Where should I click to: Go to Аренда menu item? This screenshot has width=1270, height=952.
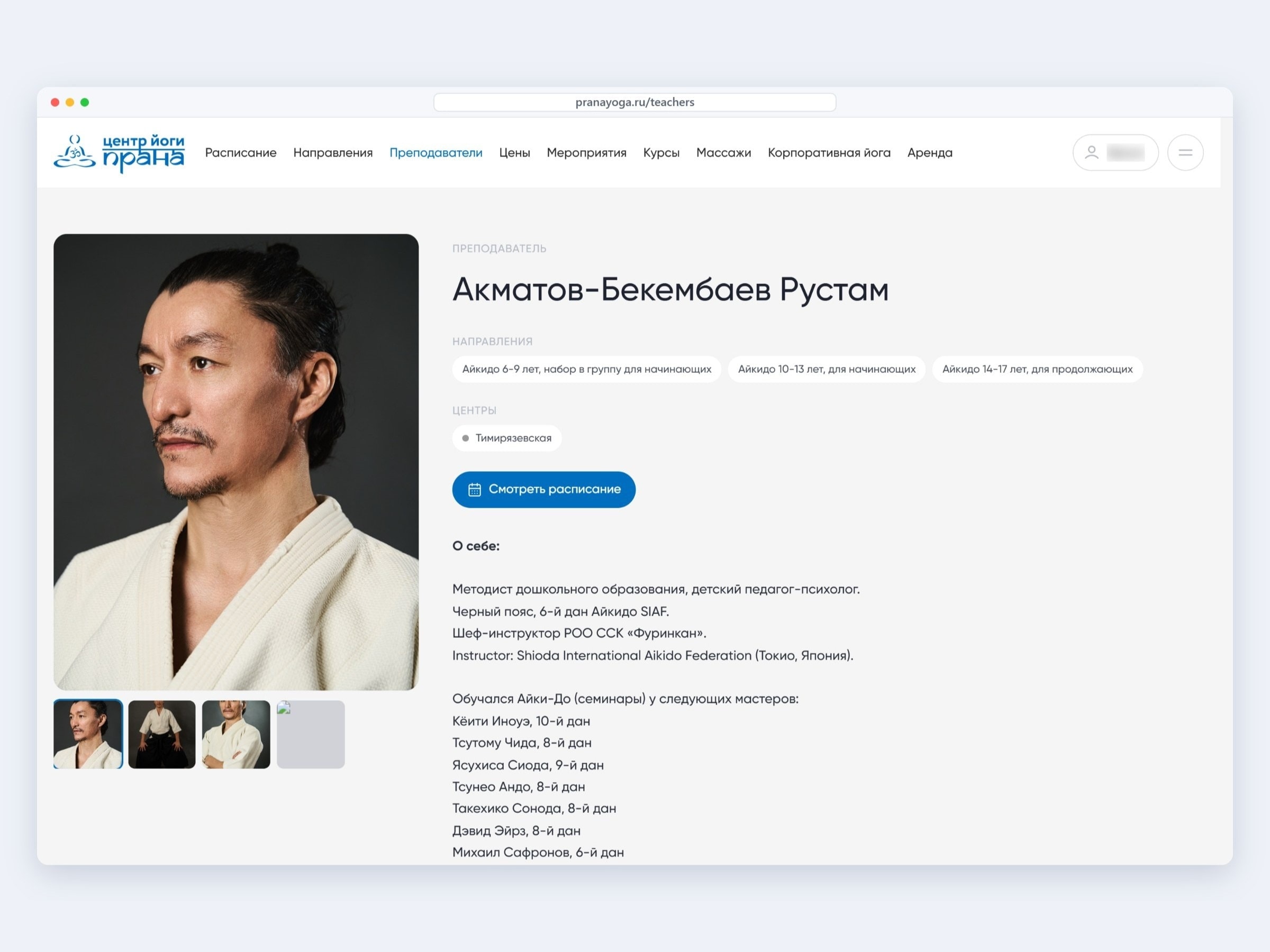(930, 153)
